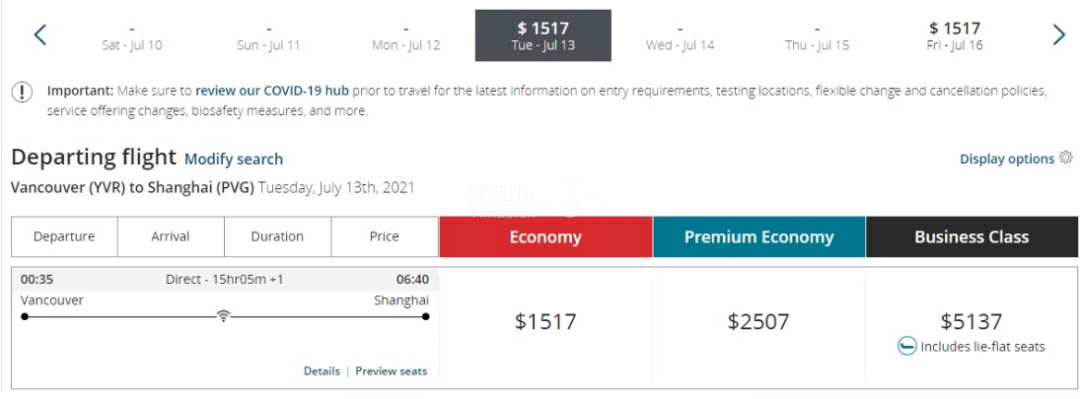Open flight Details link
Screen dimensions: 1080x399
[322, 371]
